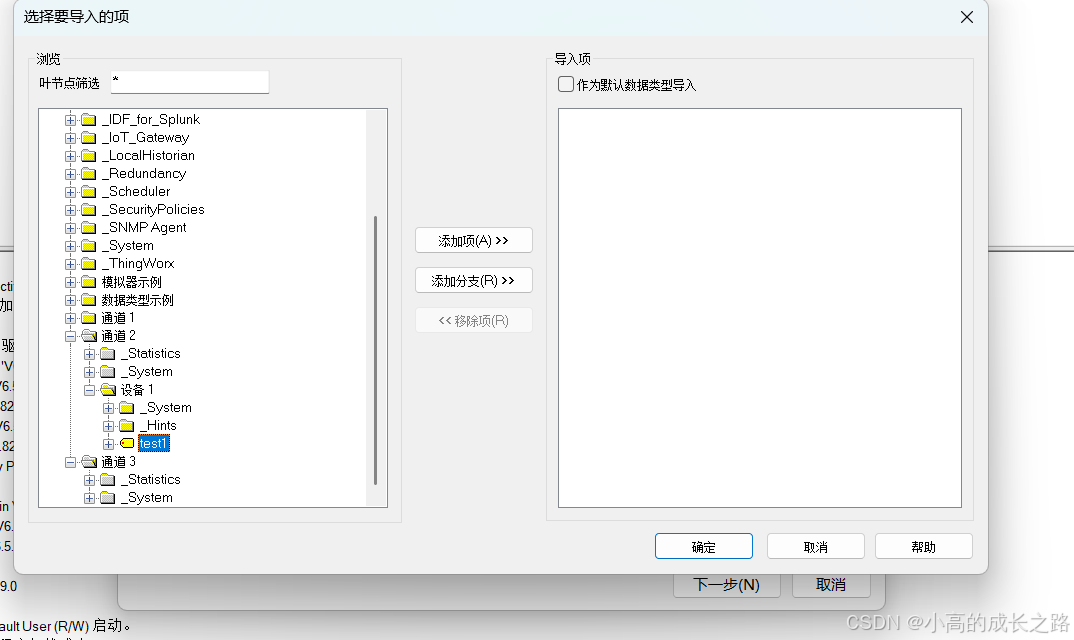
Task: Click the open folder icon of 通道 3
Action: click(89, 462)
